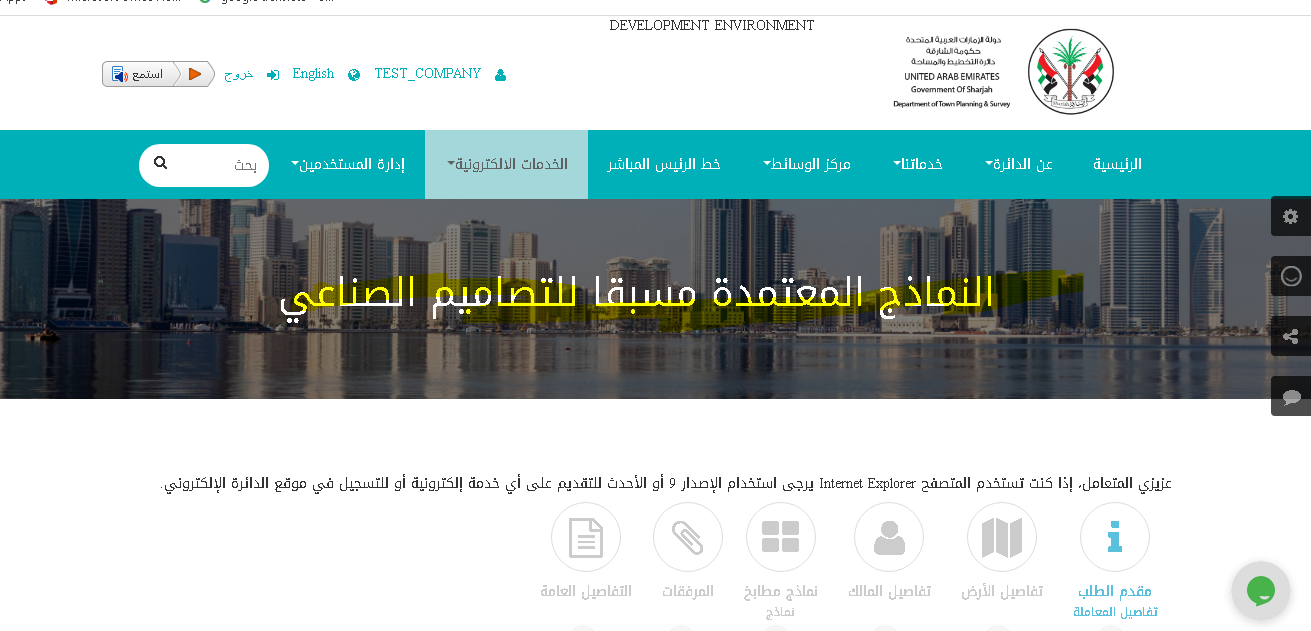
Task: Select the attachments paperclip icon
Action: click(x=688, y=537)
